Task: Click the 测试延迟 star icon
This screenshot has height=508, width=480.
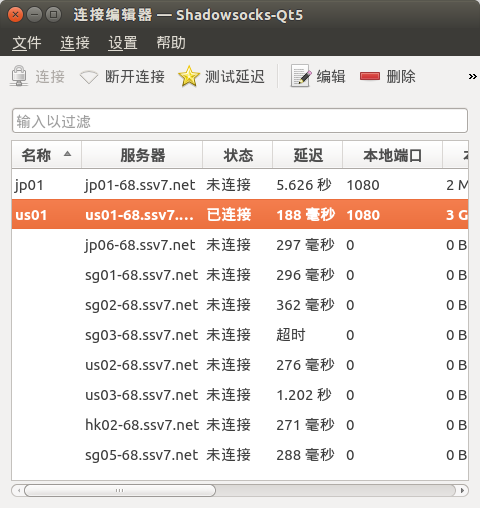Action: coord(189,76)
